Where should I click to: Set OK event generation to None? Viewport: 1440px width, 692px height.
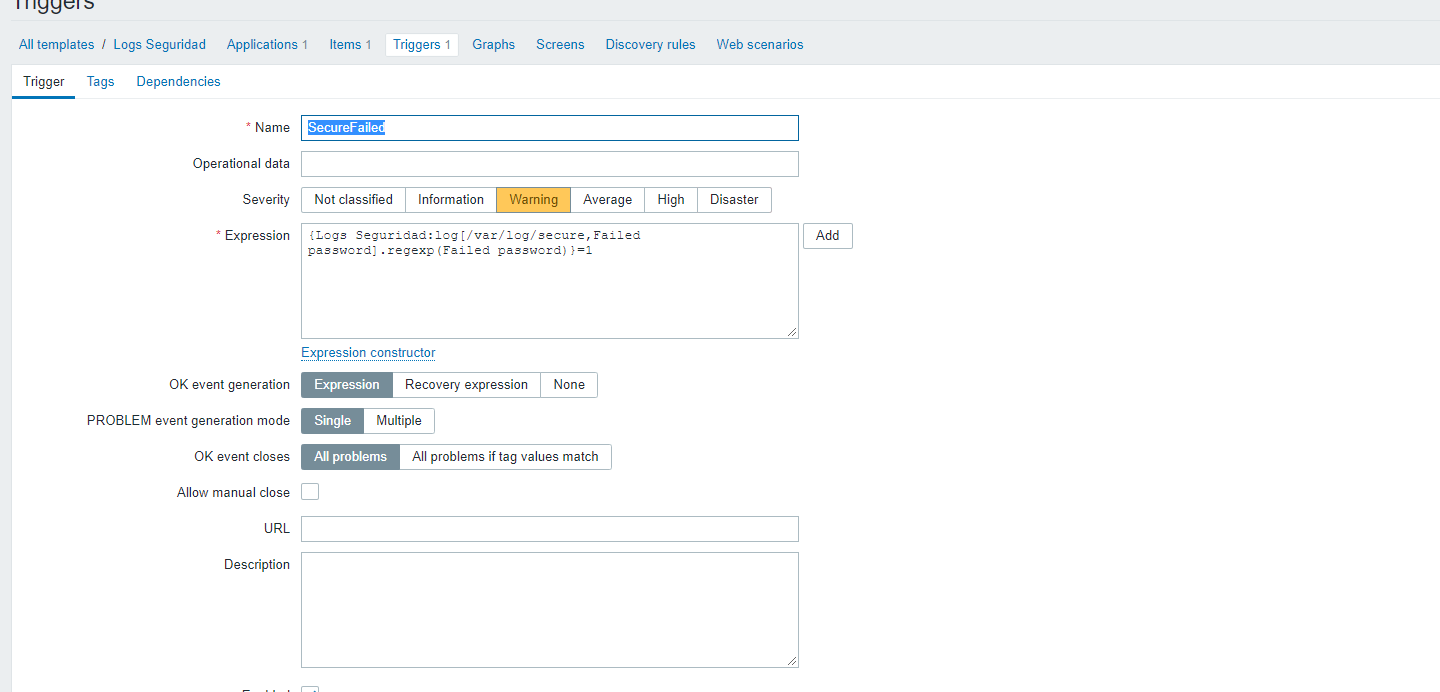pyautogui.click(x=569, y=384)
